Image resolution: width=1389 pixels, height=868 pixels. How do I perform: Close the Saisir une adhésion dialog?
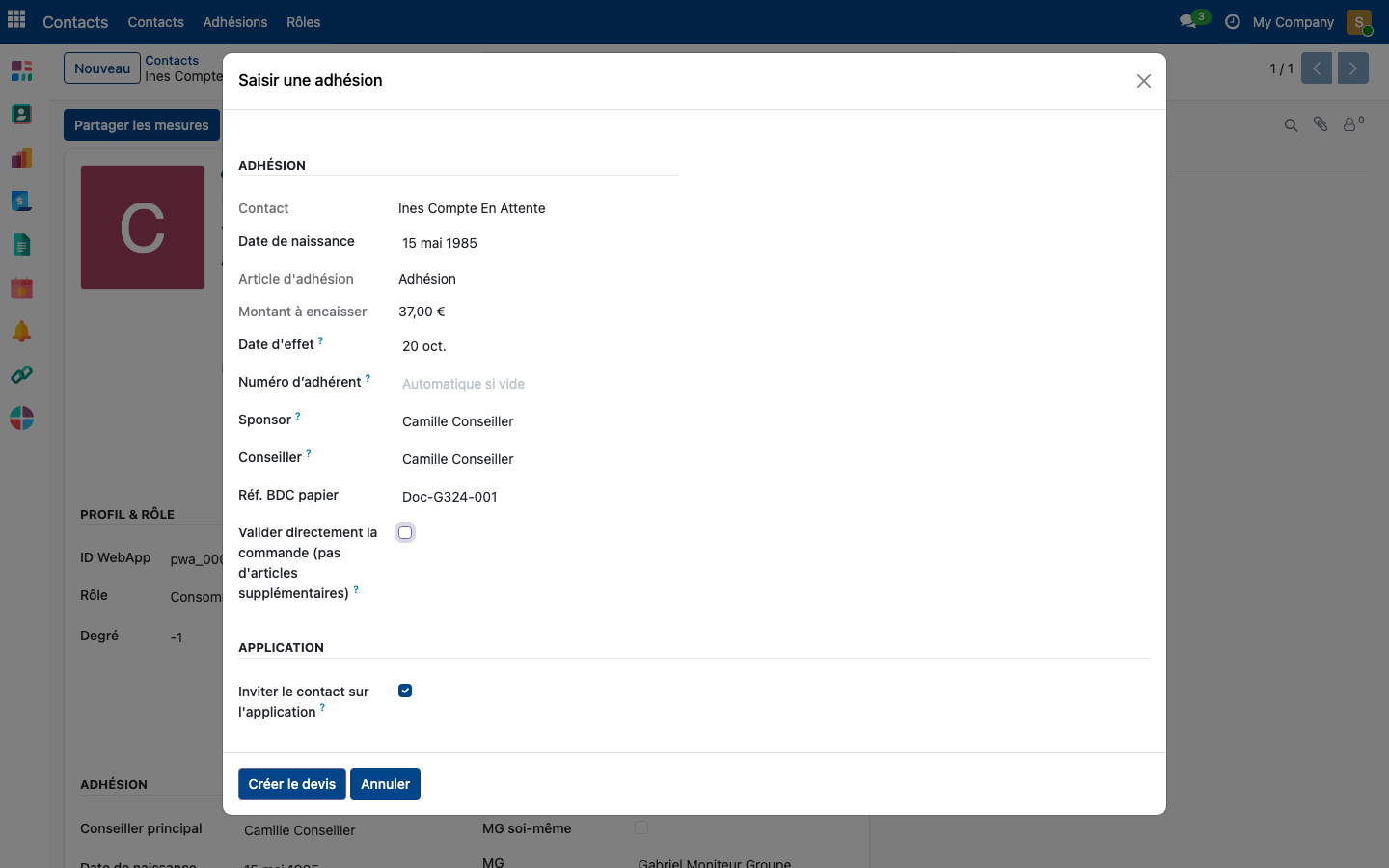pos(1144,81)
